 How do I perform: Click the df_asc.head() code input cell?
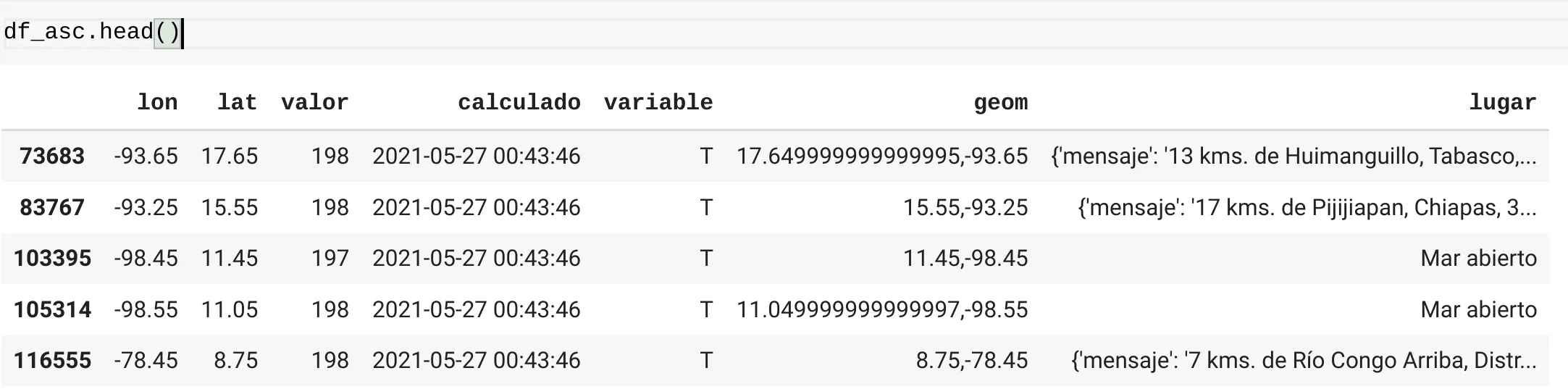[x=724, y=33]
